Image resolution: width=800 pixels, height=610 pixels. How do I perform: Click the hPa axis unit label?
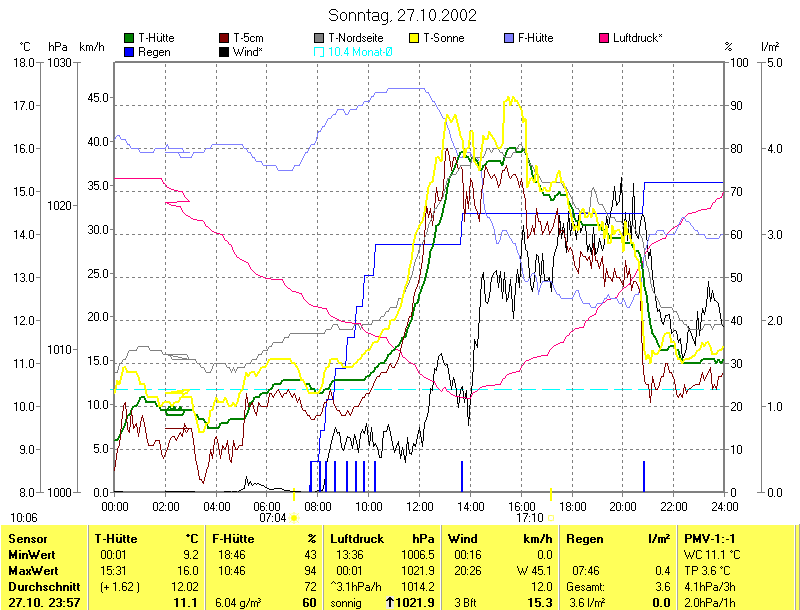(58, 47)
